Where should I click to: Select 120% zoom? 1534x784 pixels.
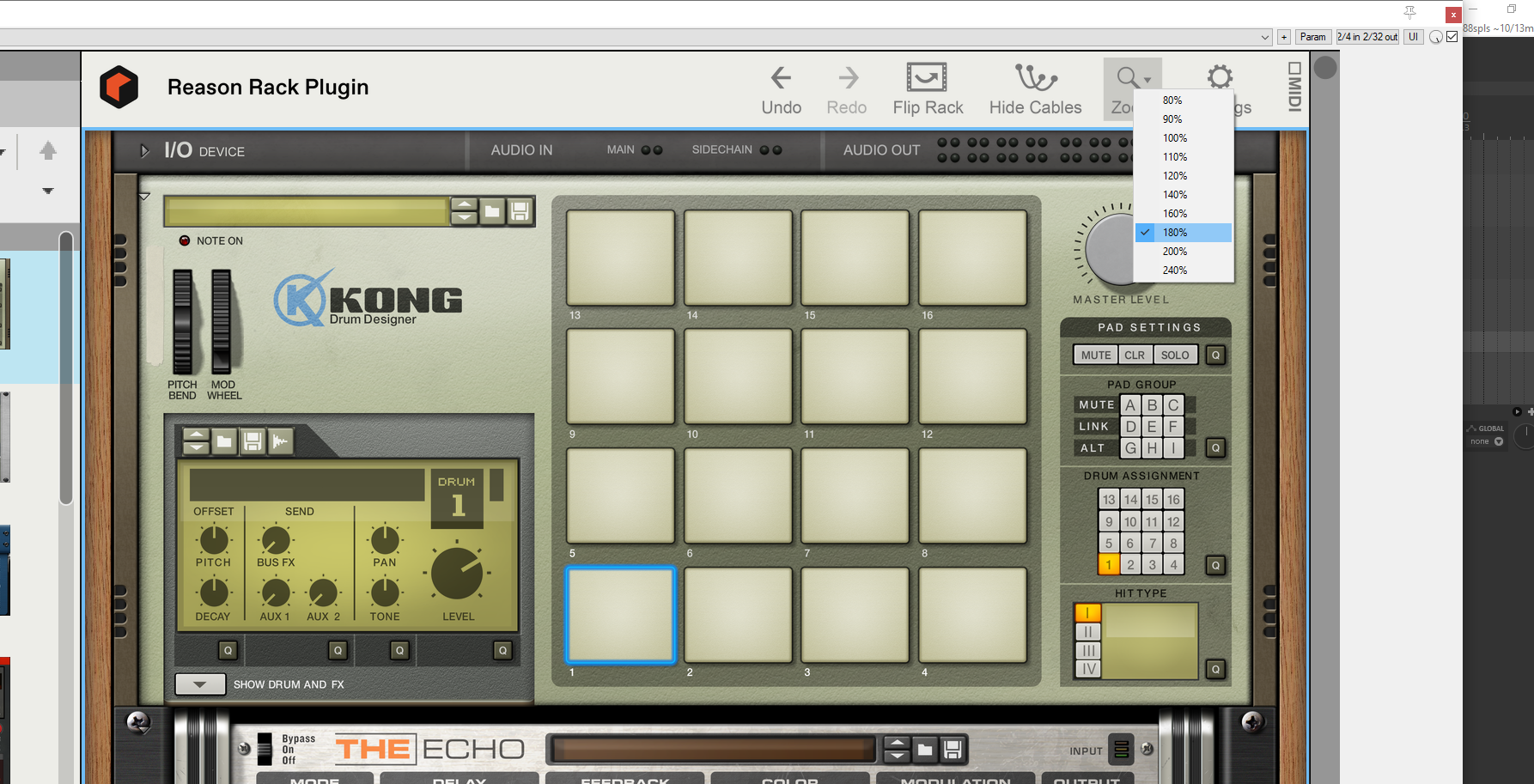click(x=1184, y=176)
